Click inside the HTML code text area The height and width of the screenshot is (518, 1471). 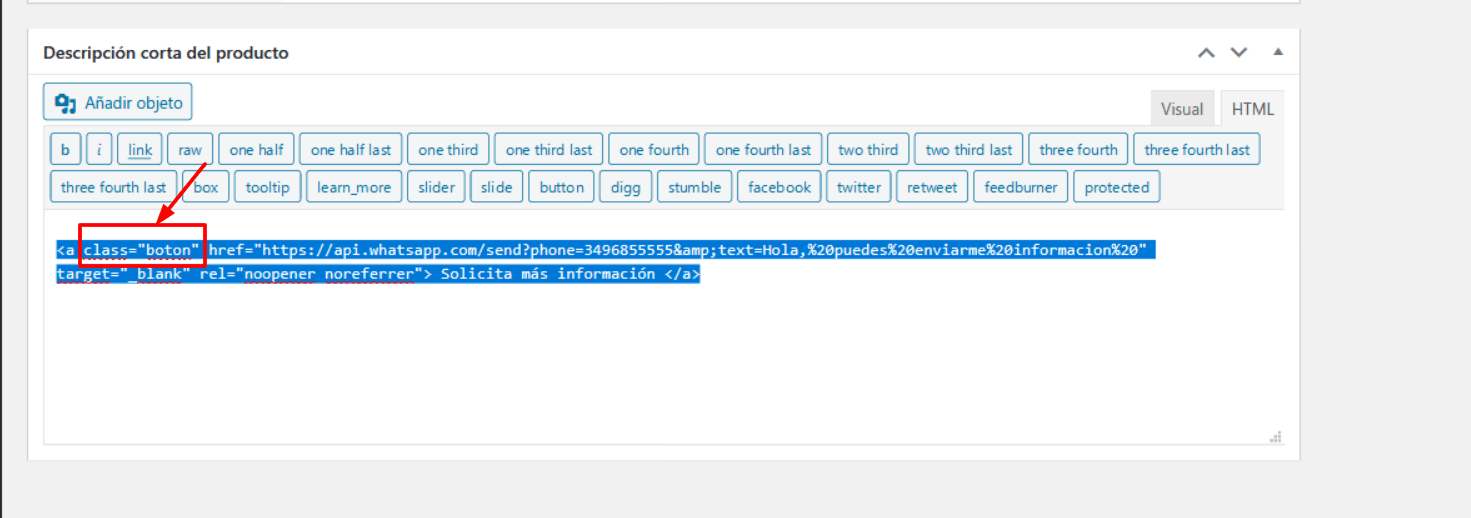664,327
